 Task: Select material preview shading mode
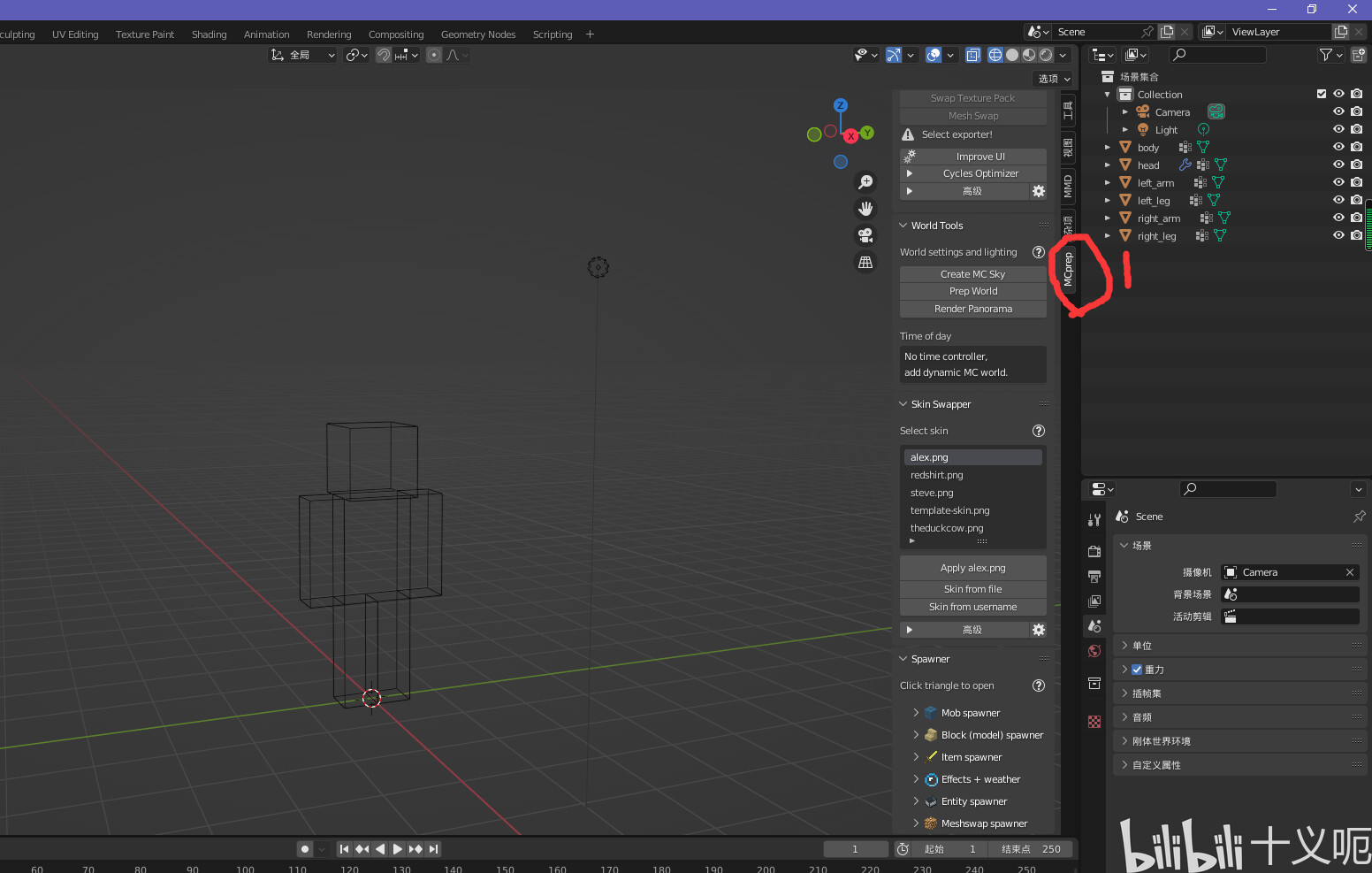tap(1029, 55)
